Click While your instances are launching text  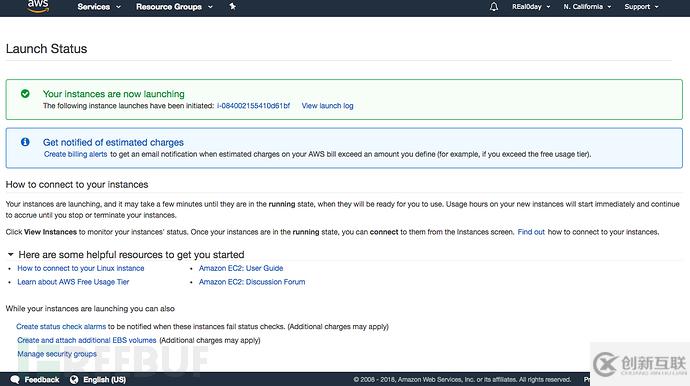pos(90,309)
